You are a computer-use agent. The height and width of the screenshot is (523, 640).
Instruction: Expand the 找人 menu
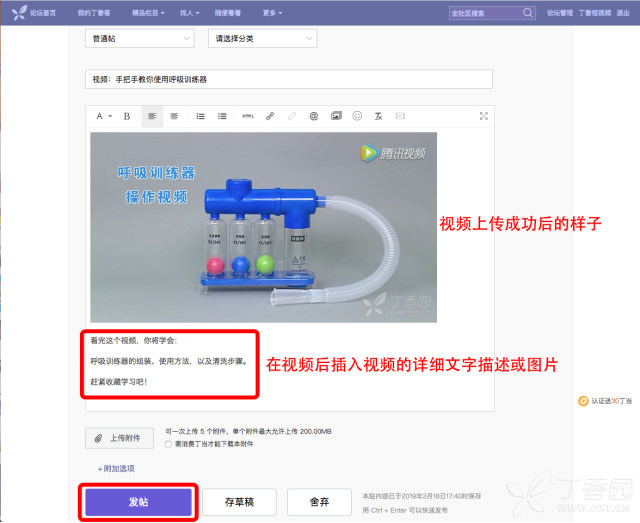pyautogui.click(x=190, y=13)
